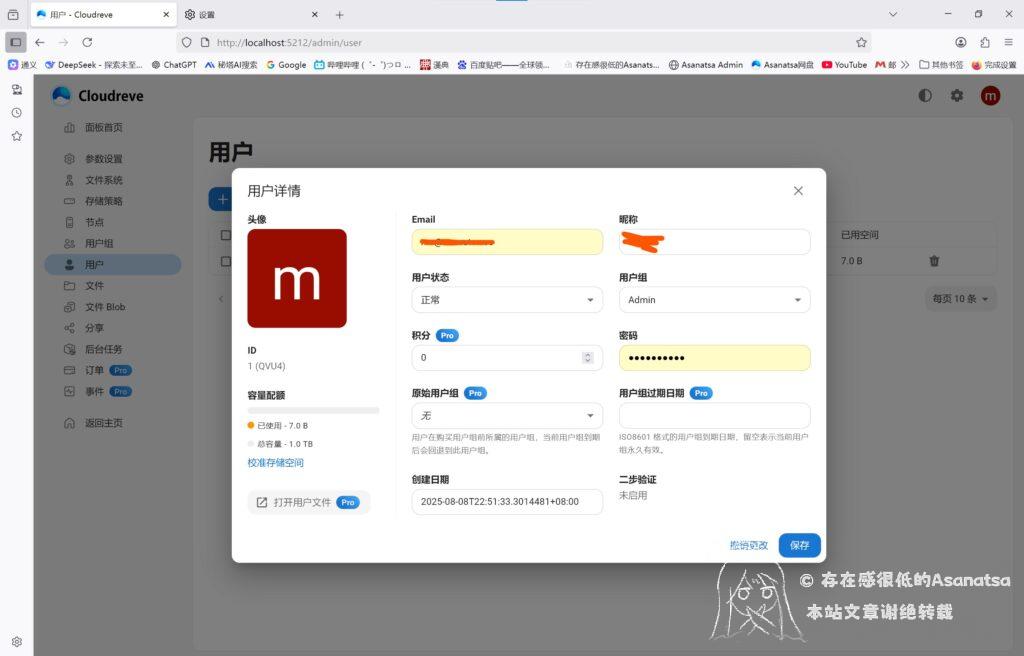Check the first user row checkbox
The height and width of the screenshot is (656, 1024).
pos(225,261)
